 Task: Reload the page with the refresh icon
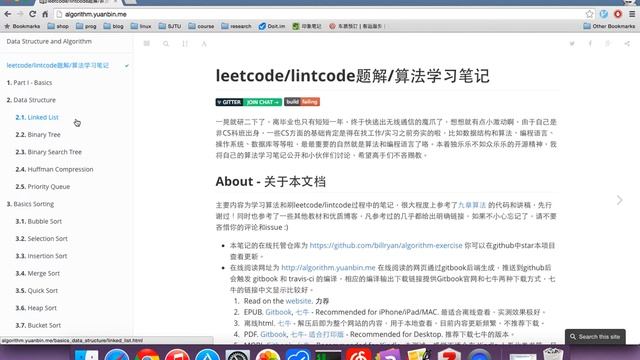33,14
